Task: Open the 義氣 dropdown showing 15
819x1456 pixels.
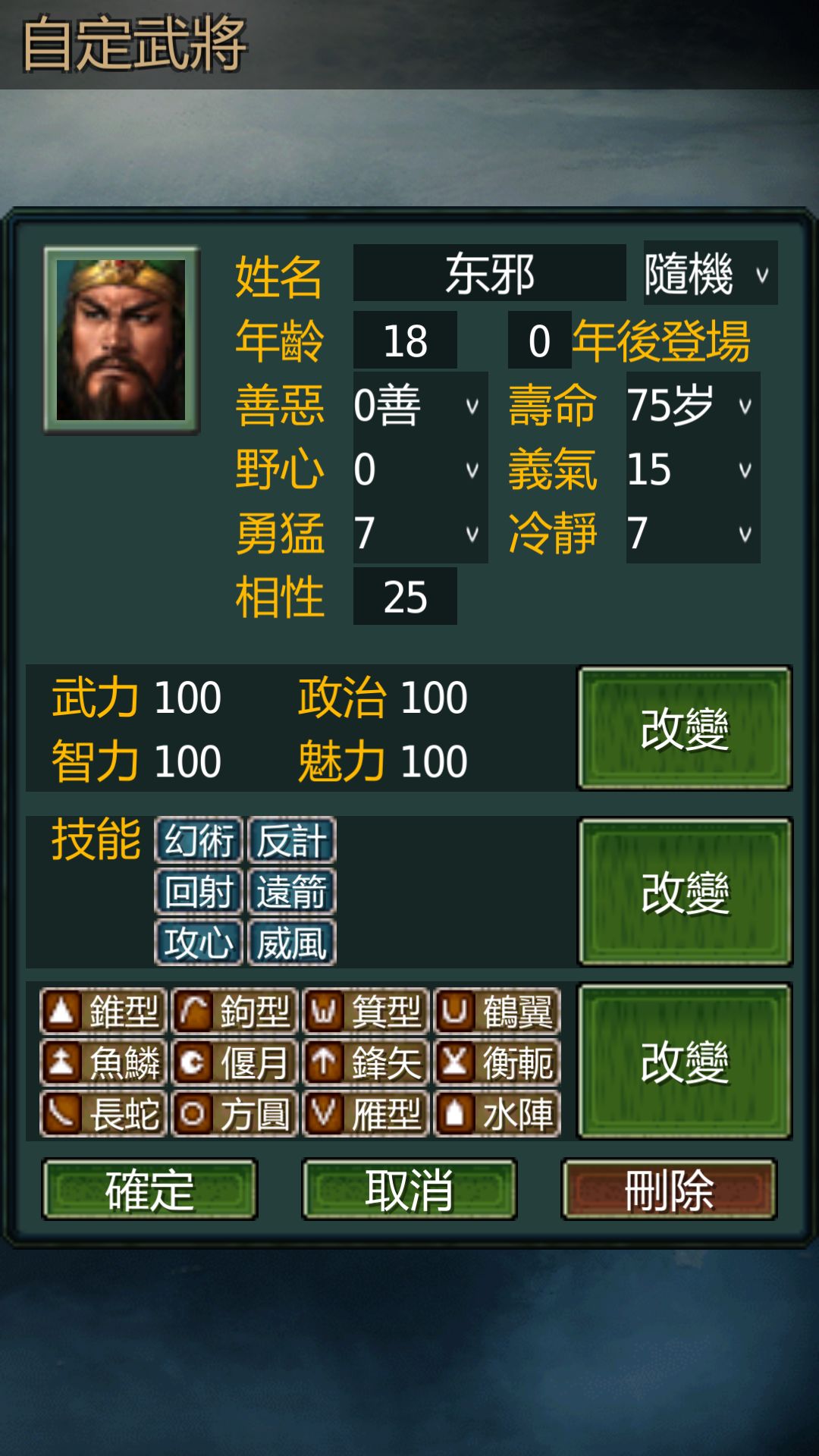Action: [693, 469]
